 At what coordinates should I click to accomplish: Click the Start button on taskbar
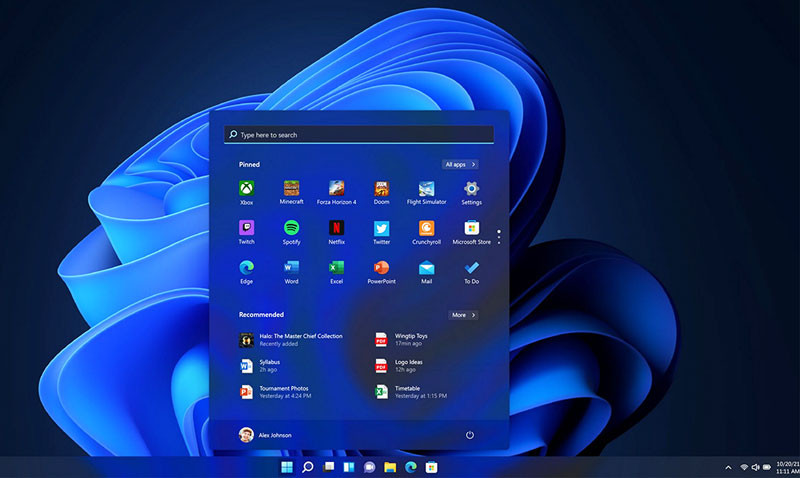click(287, 467)
